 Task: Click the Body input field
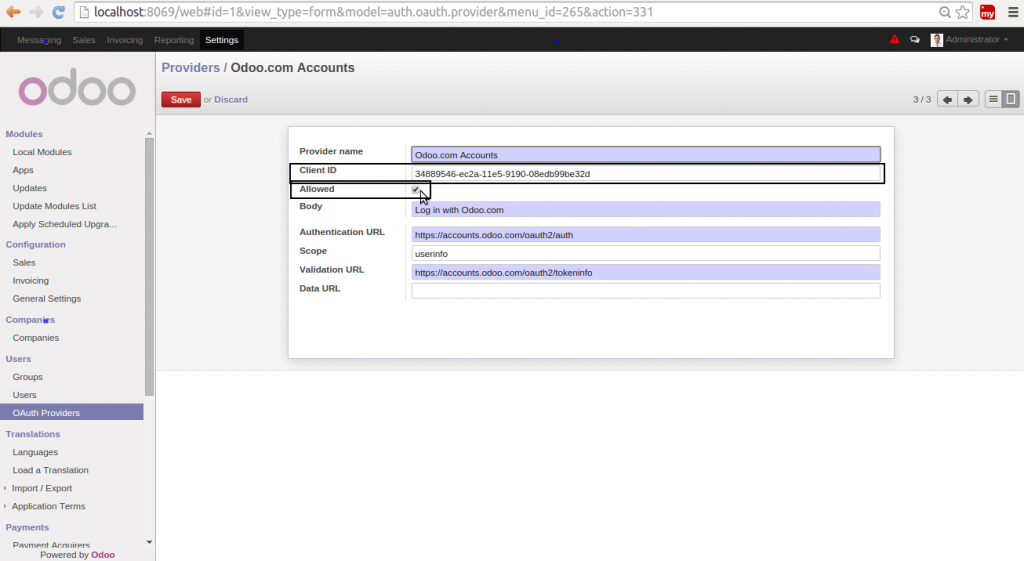click(x=646, y=210)
